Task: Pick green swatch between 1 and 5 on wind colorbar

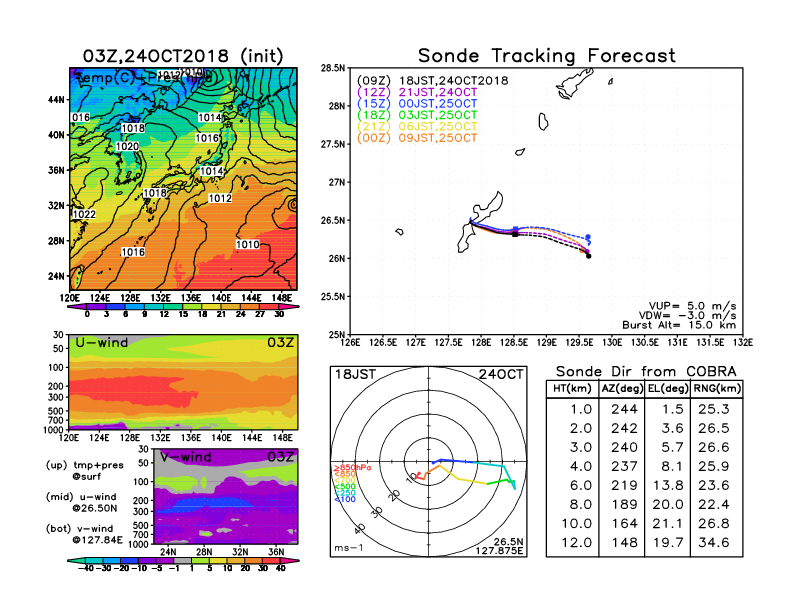Action: [x=201, y=560]
